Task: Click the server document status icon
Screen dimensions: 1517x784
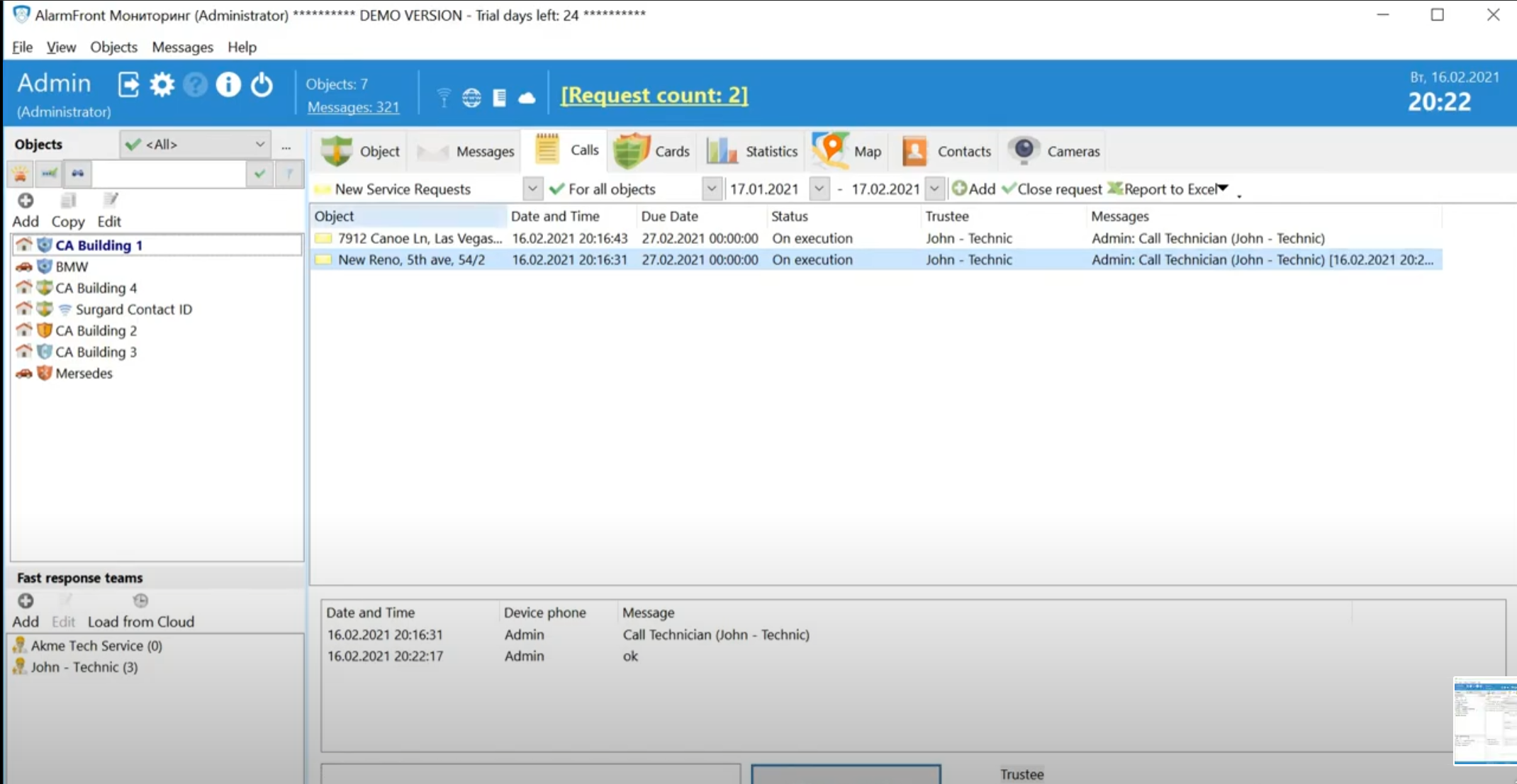Action: coord(500,97)
